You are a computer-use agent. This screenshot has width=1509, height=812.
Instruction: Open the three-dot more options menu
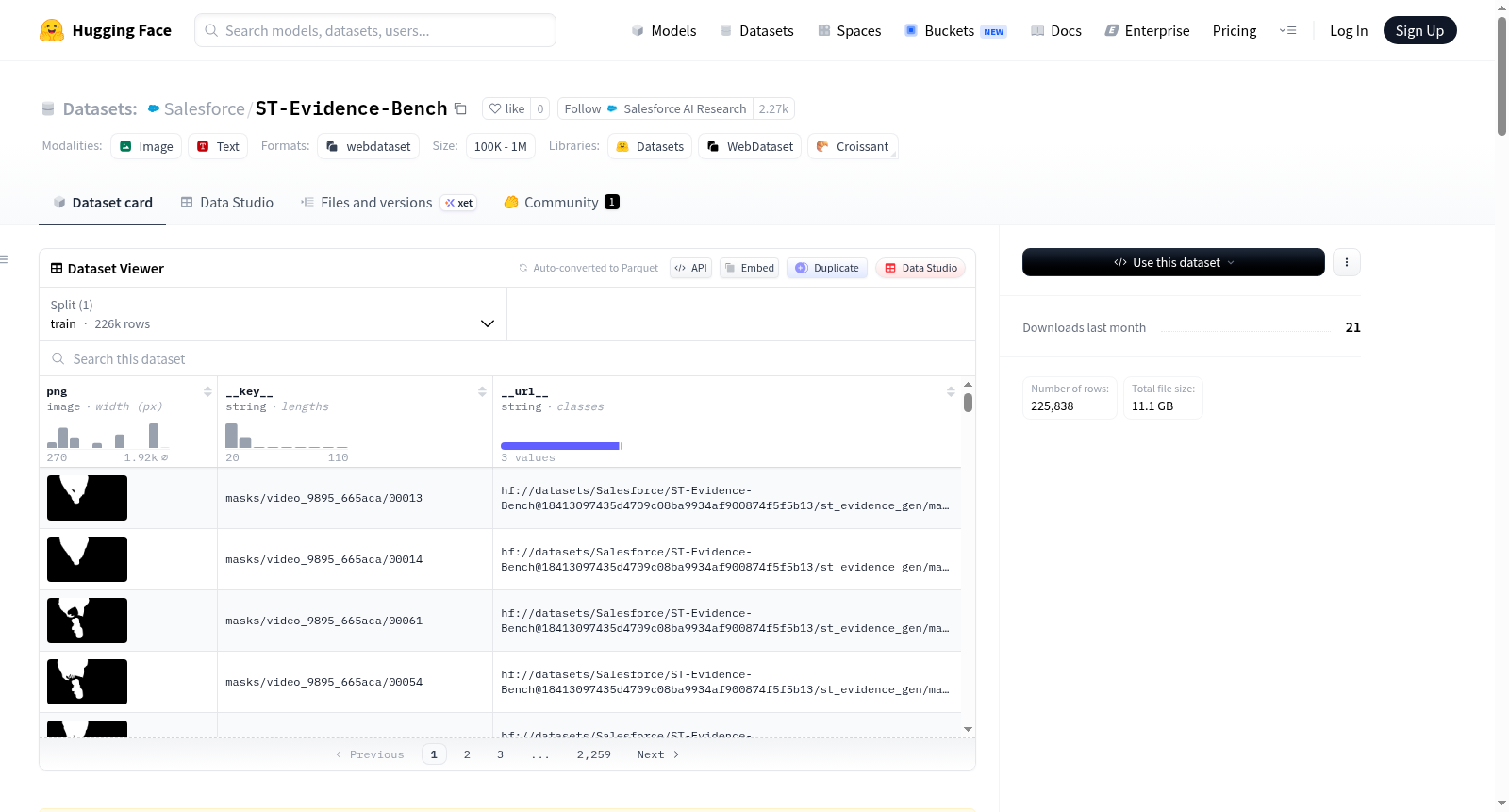point(1347,262)
